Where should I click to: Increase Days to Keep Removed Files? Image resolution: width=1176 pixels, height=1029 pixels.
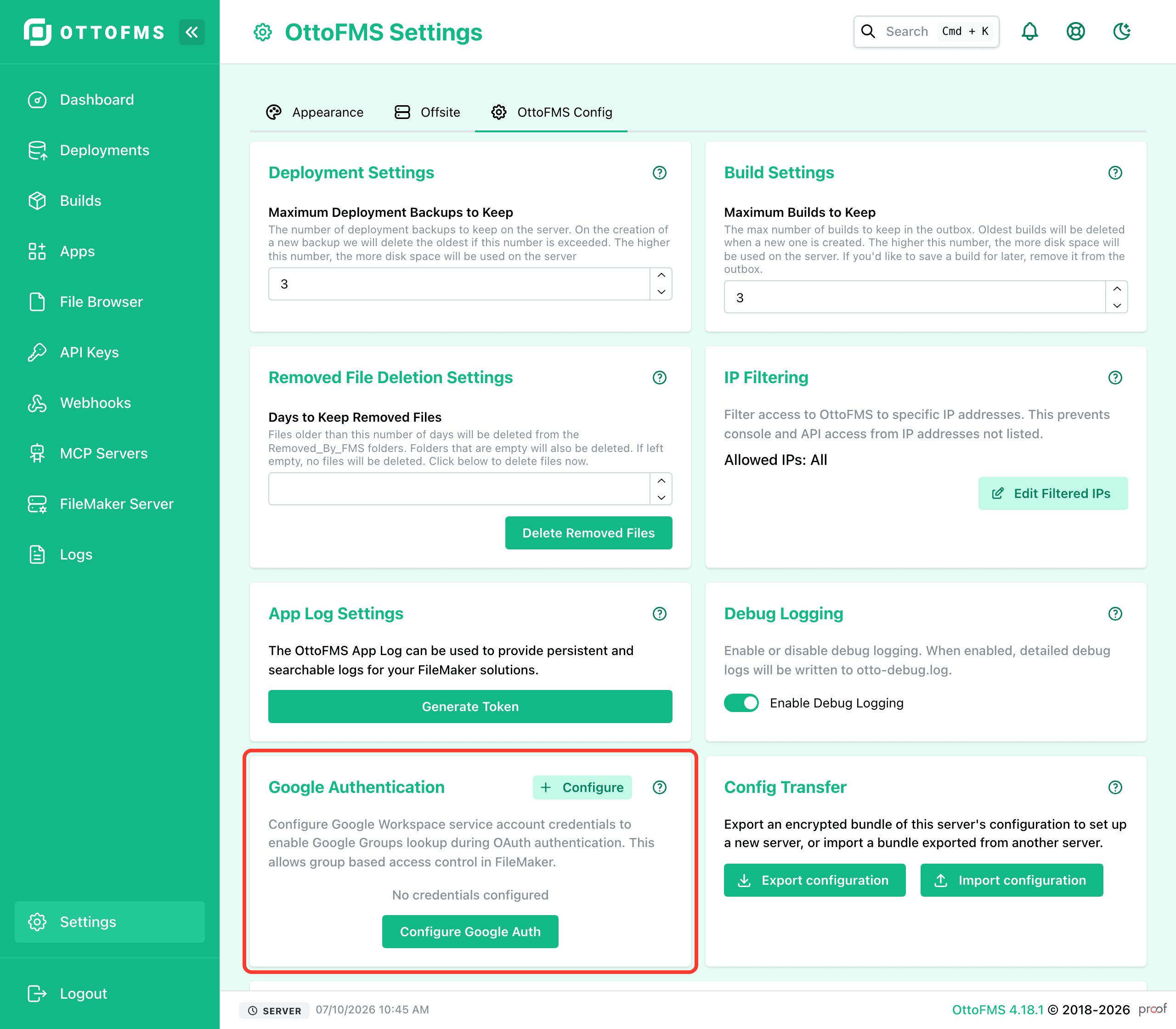point(661,481)
